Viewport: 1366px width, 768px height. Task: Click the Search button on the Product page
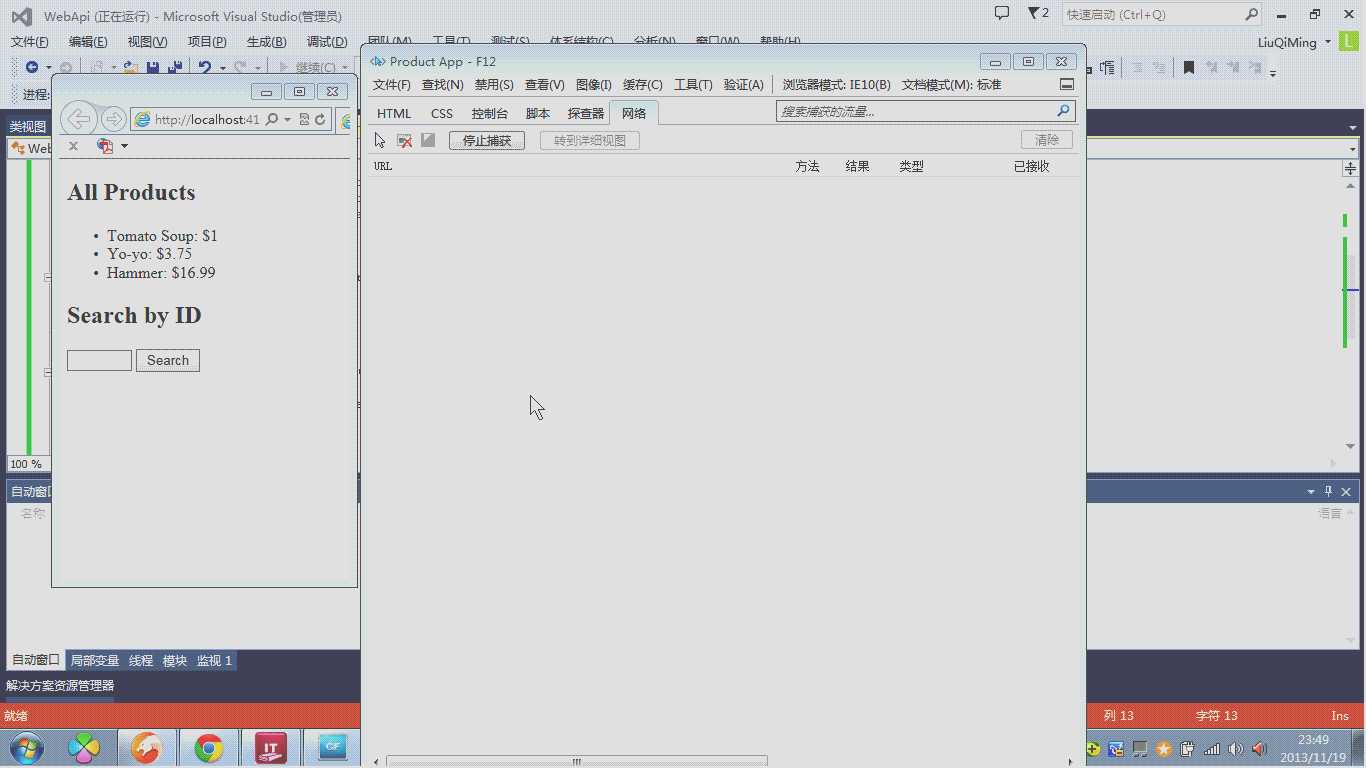point(168,360)
